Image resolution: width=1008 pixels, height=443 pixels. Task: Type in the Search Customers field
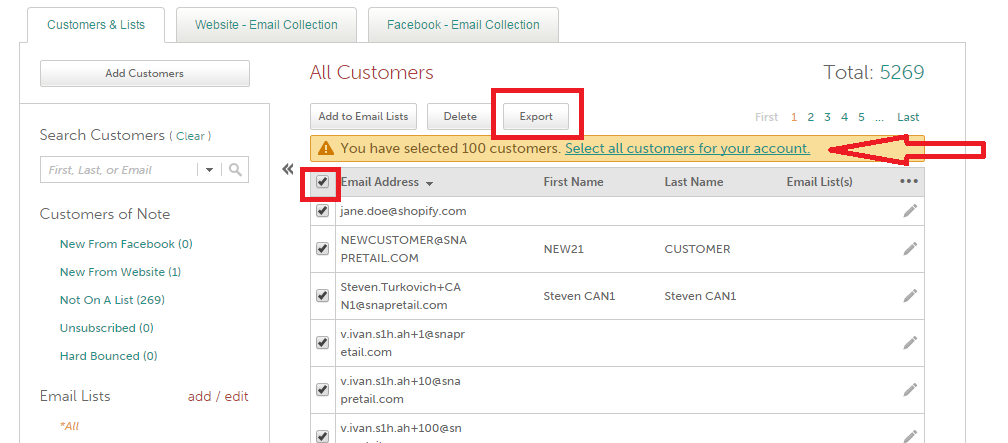[x=120, y=170]
